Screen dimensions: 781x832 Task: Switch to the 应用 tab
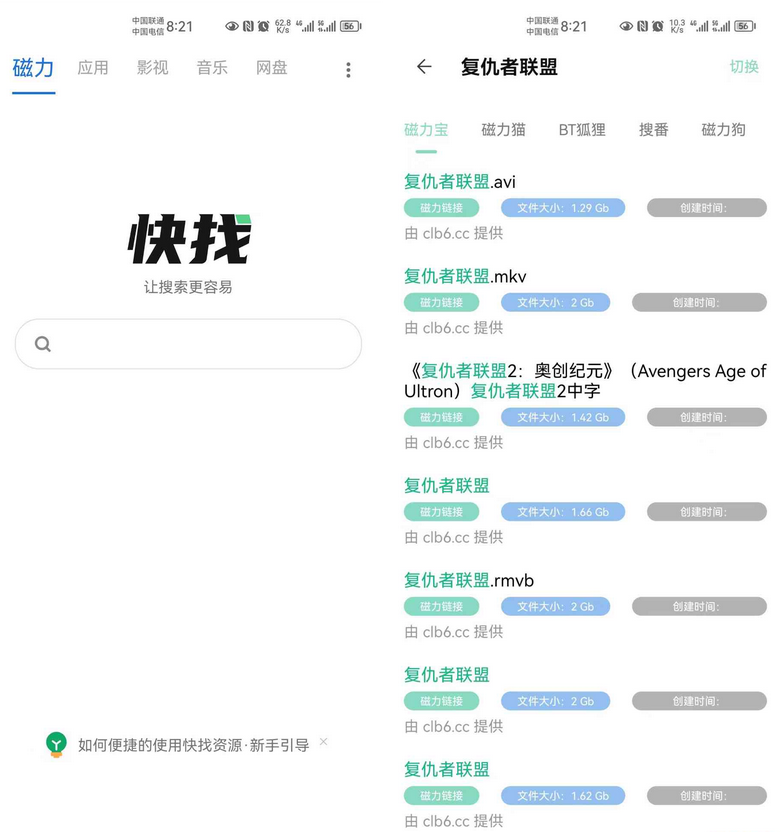pyautogui.click(x=93, y=68)
